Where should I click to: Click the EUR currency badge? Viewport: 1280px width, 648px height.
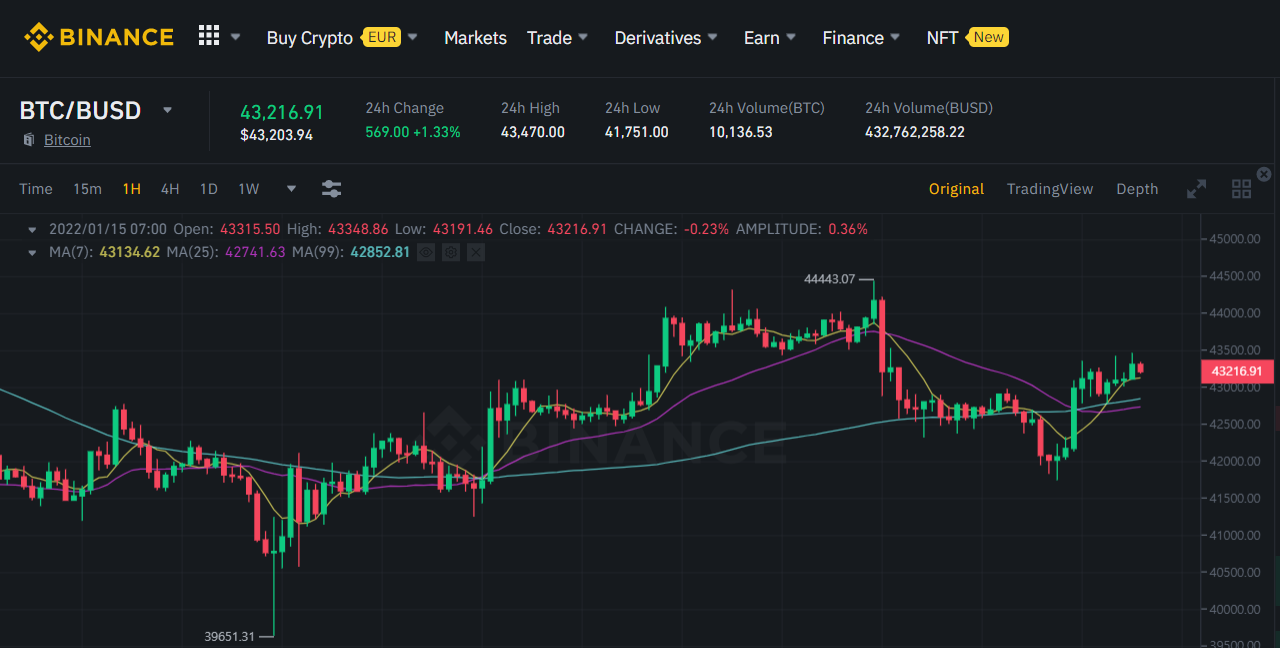(x=382, y=37)
